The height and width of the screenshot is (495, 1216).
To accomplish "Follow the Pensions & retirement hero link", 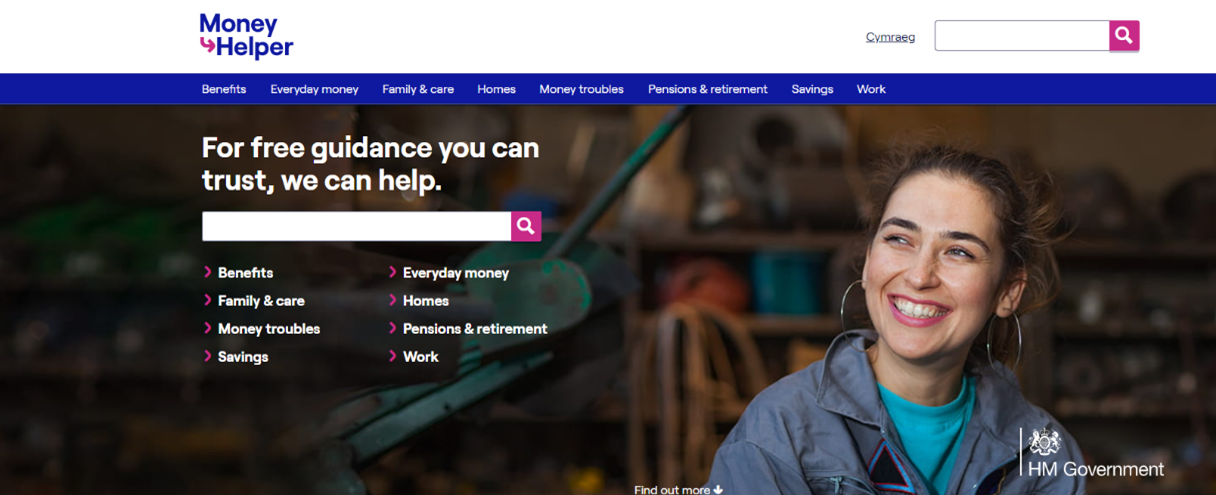I will [475, 328].
